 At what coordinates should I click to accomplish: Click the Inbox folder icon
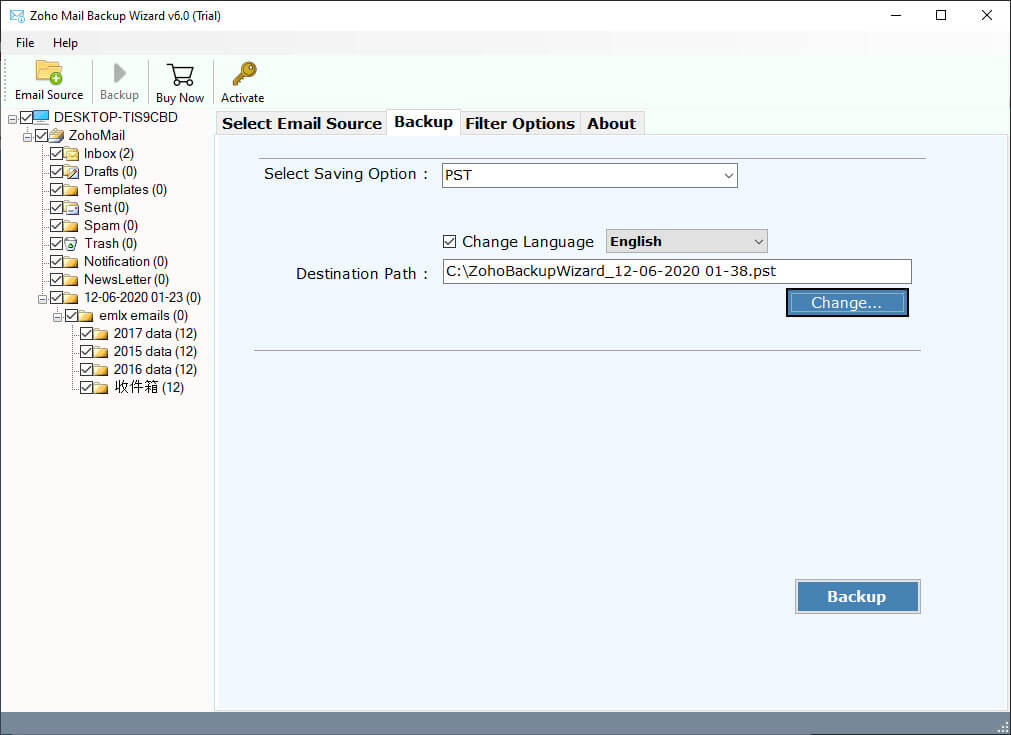tap(72, 153)
